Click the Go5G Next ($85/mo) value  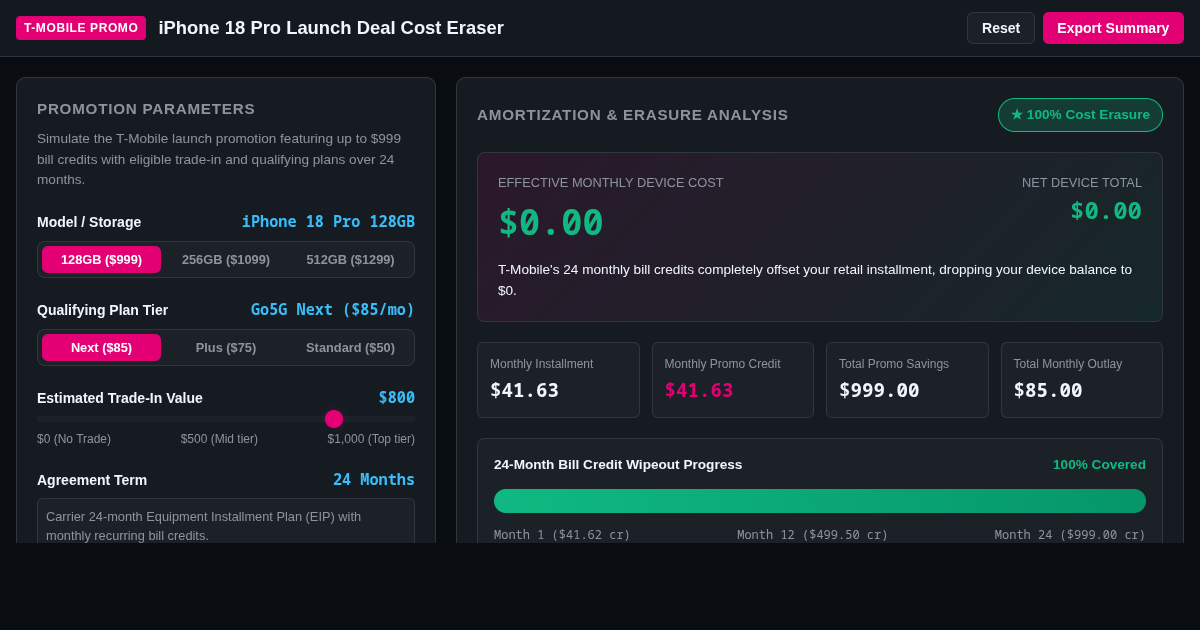[x=333, y=310]
